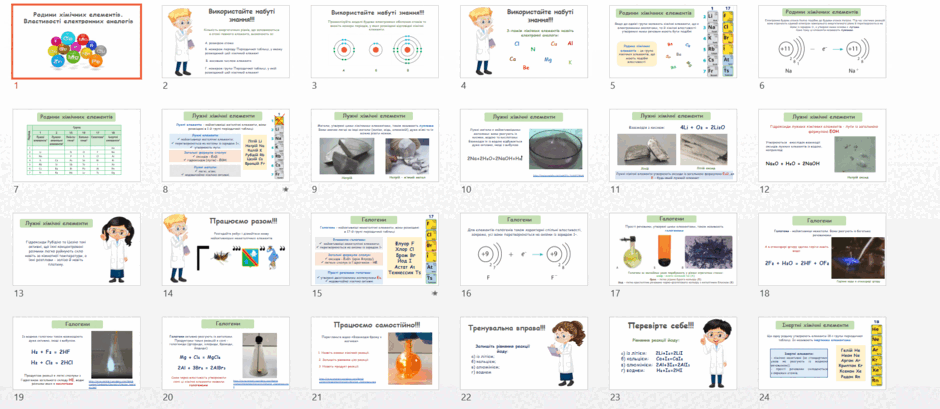
Task: Choose slide 13 with the girl scientist
Action: coord(77,249)
